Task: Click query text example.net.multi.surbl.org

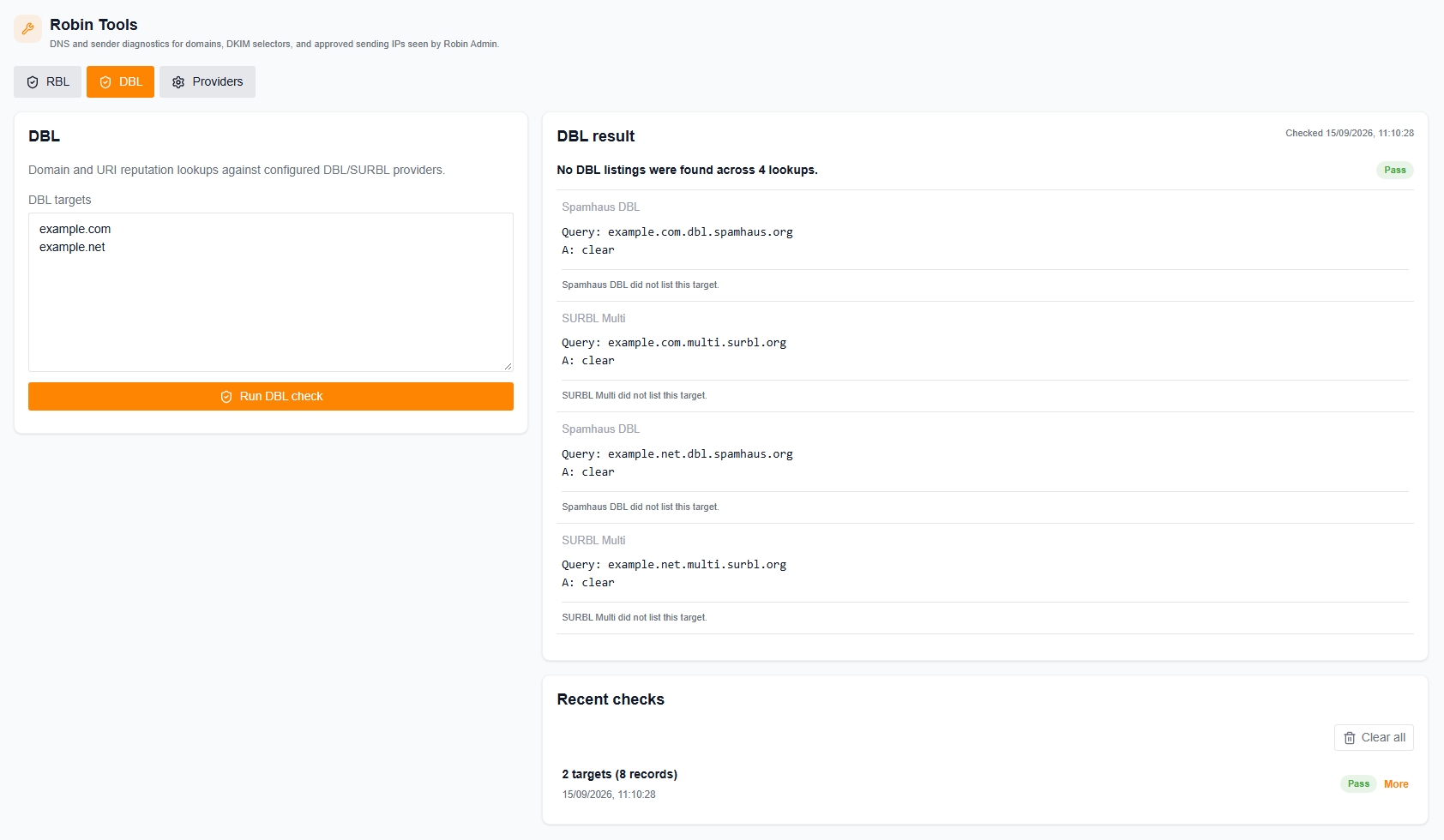Action: click(697, 565)
